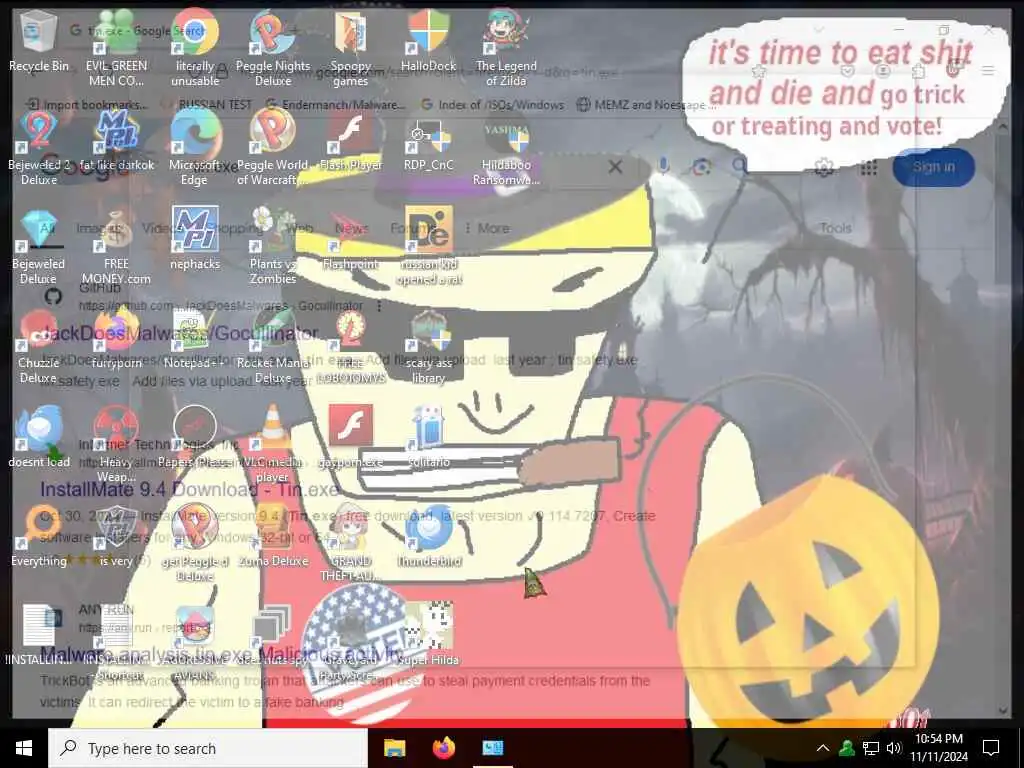Image resolution: width=1024 pixels, height=768 pixels.
Task: Select the FREE MONEY.com shortcut
Action: point(116,247)
